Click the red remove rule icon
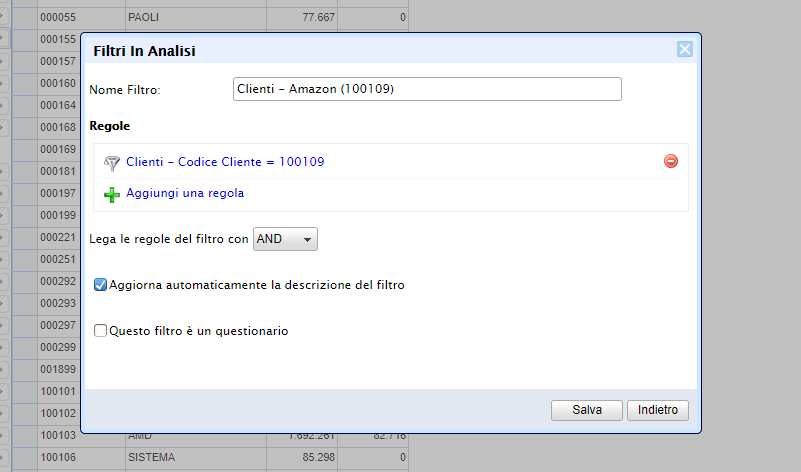 (671, 161)
